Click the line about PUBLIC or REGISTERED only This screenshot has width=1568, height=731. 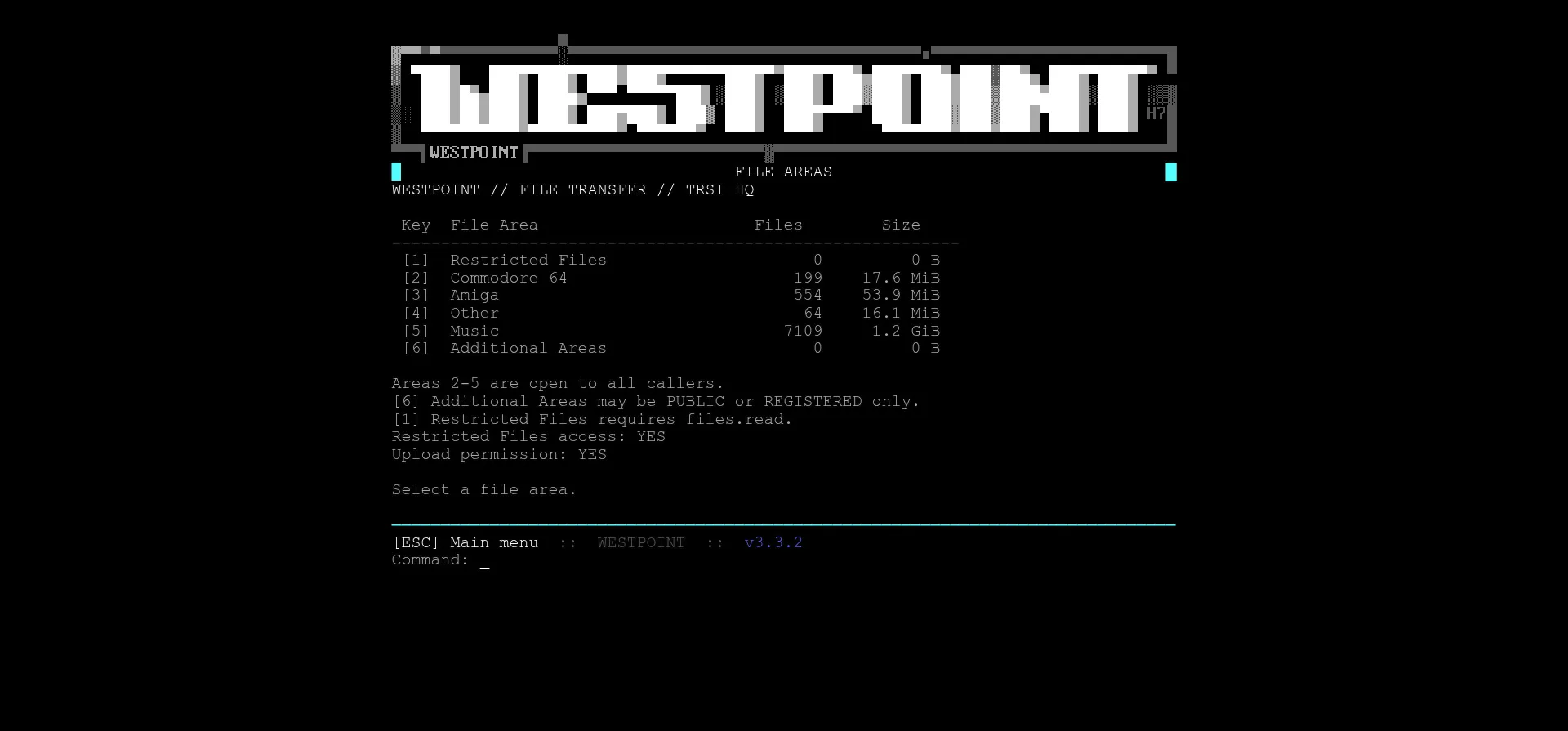(656, 401)
